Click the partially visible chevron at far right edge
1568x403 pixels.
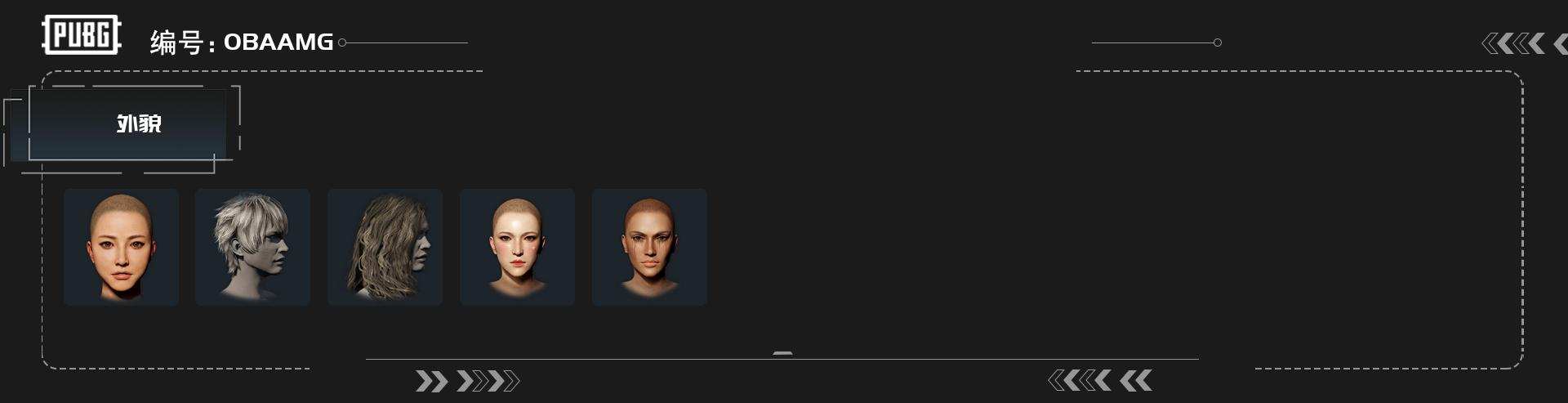pyautogui.click(x=1560, y=43)
